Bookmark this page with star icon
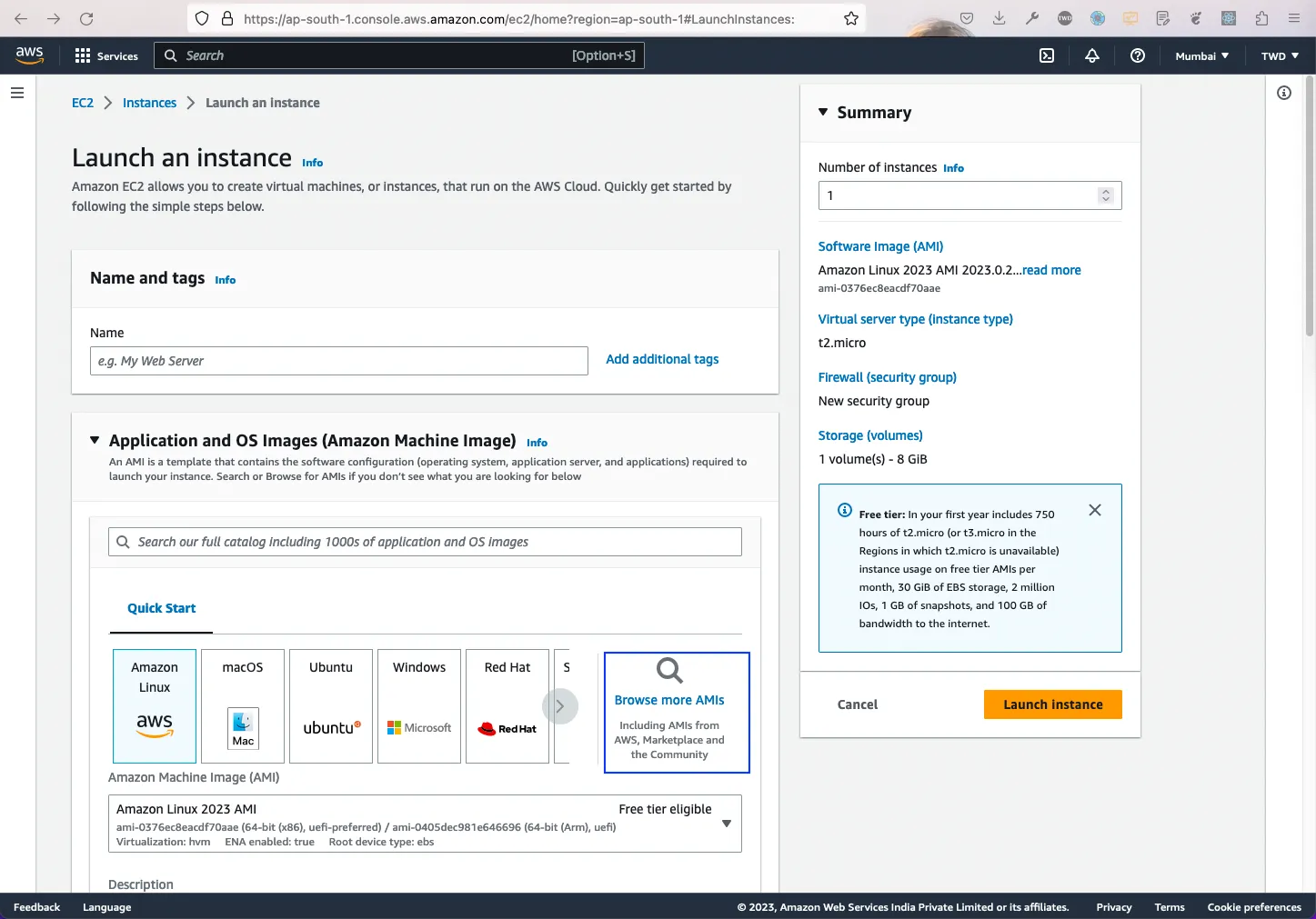The height and width of the screenshot is (919, 1316). [x=851, y=18]
